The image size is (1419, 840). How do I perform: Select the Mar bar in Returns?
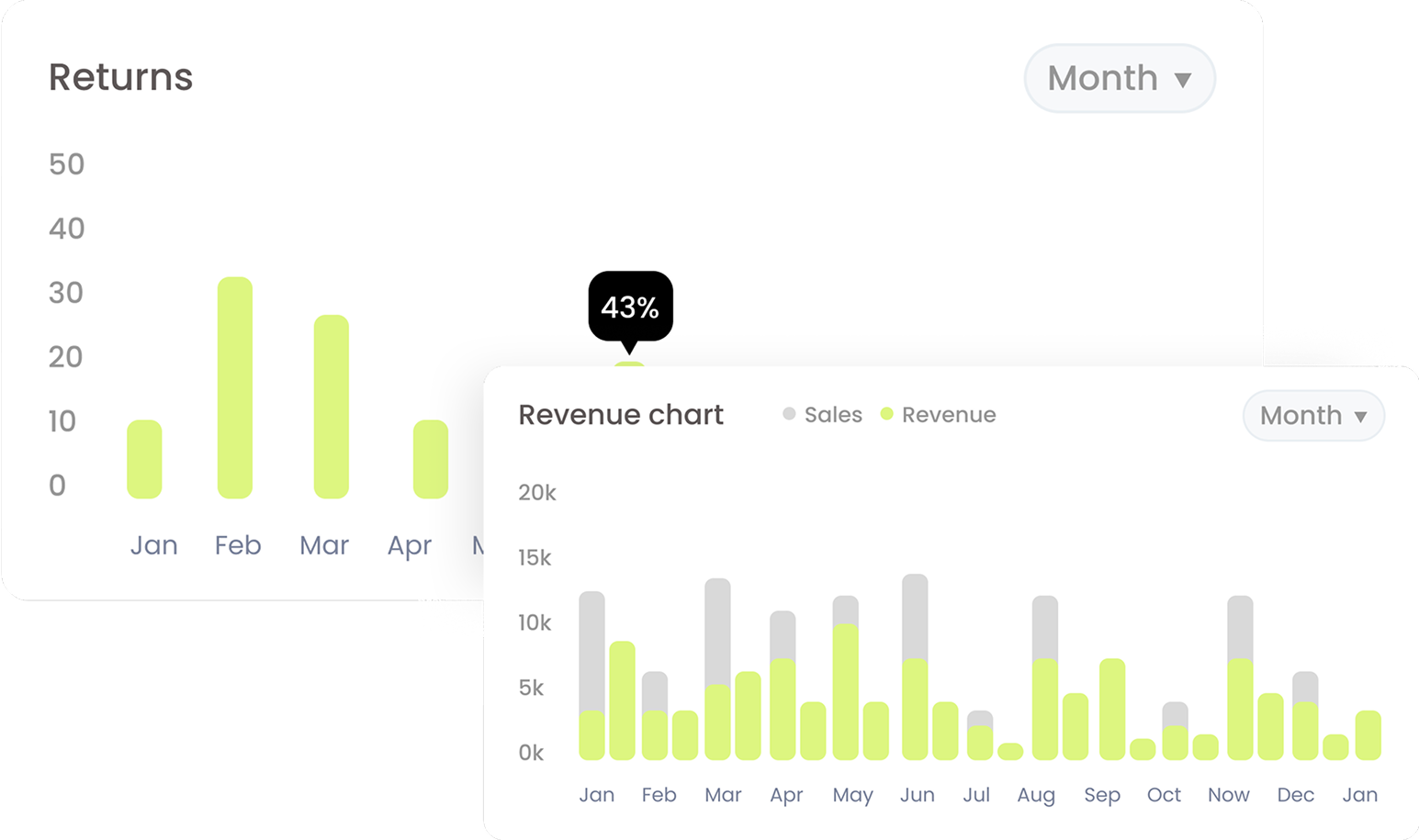coord(331,407)
